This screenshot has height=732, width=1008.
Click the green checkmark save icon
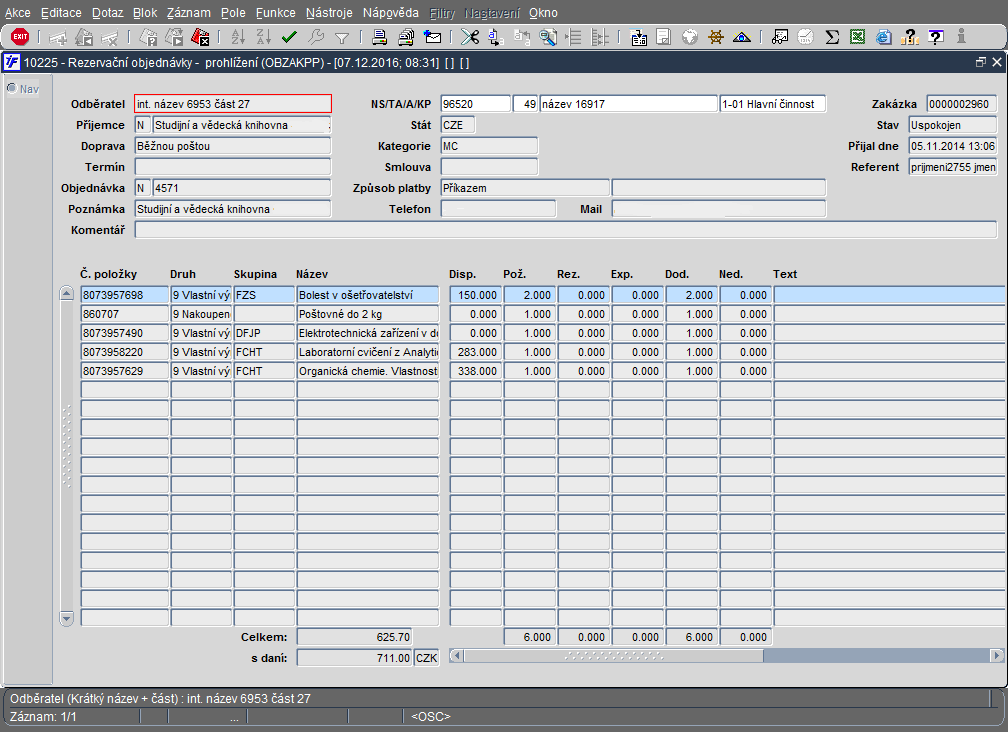click(x=289, y=37)
